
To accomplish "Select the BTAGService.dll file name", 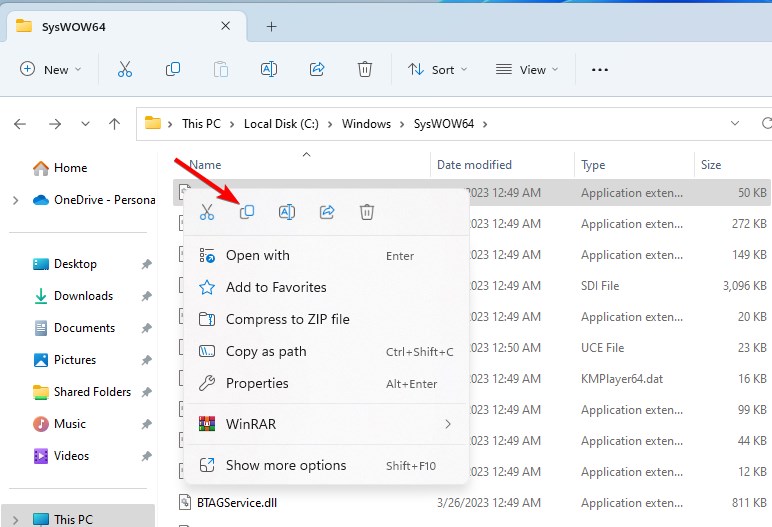I will click(x=237, y=503).
